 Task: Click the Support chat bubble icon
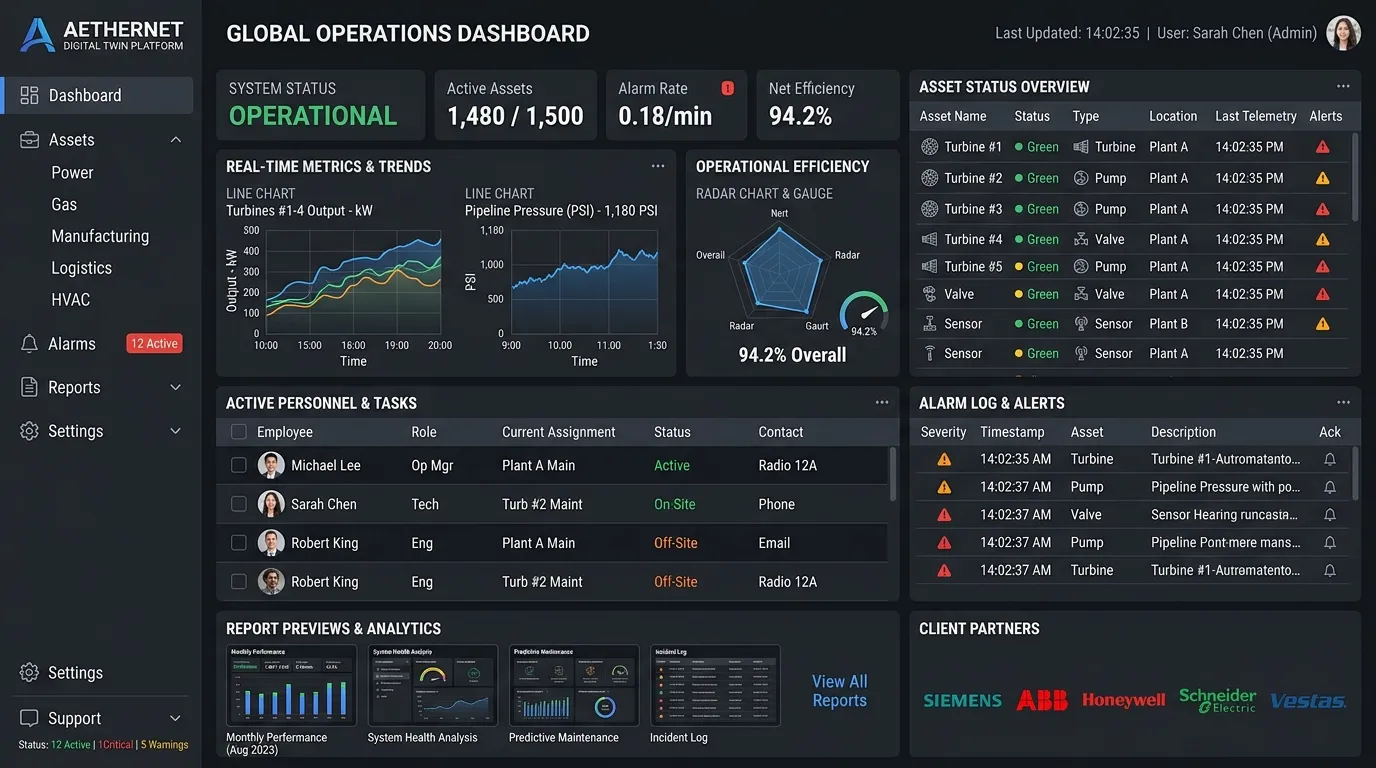30,718
